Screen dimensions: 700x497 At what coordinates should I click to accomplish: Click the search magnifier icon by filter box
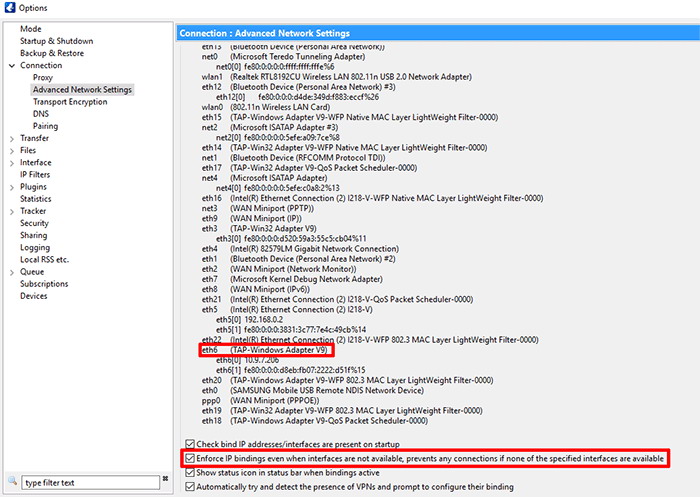point(12,480)
